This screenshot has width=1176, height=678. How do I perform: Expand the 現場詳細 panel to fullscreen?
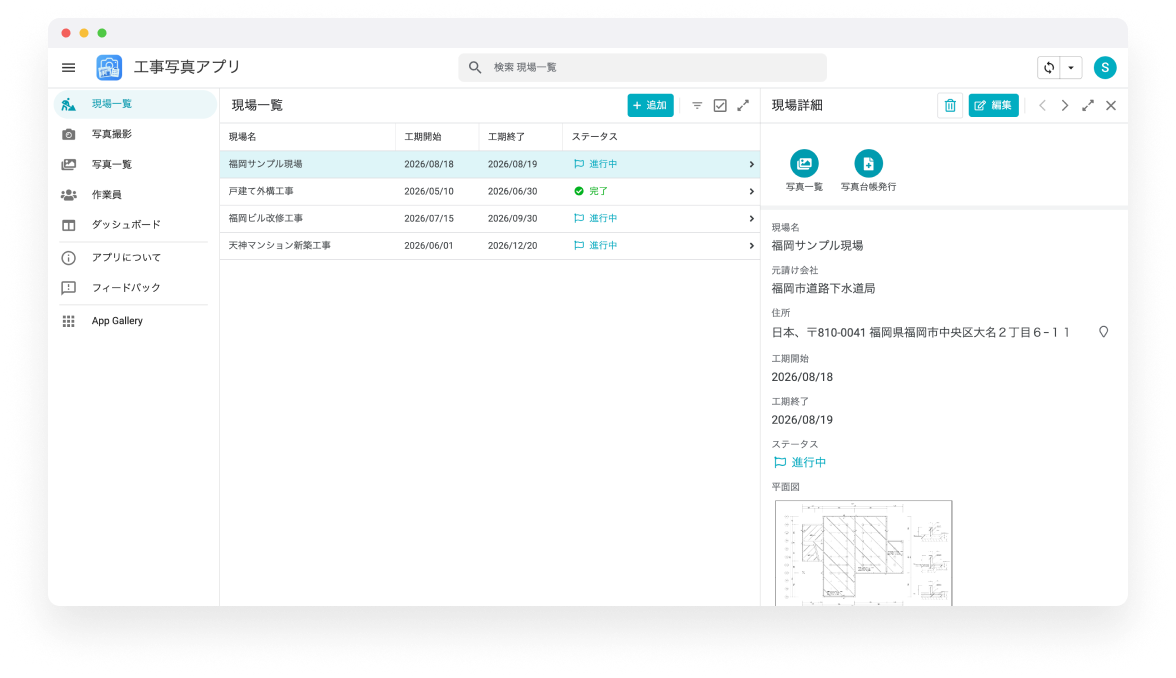click(1088, 106)
